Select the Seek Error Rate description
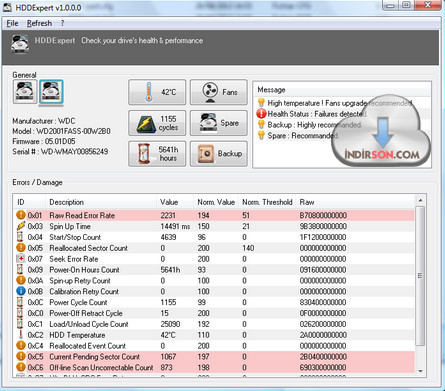 (74, 259)
